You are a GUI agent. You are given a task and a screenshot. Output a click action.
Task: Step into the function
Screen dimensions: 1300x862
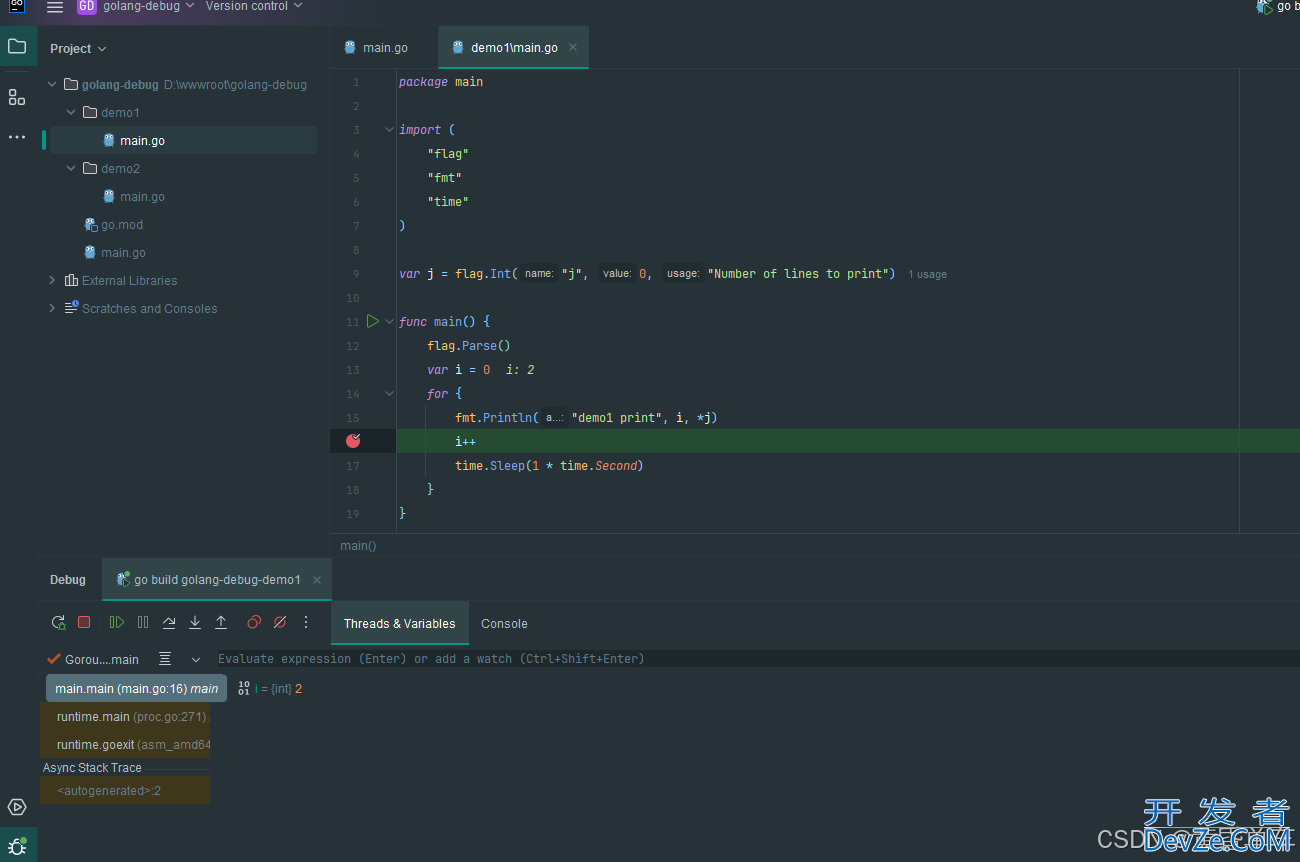click(x=195, y=622)
